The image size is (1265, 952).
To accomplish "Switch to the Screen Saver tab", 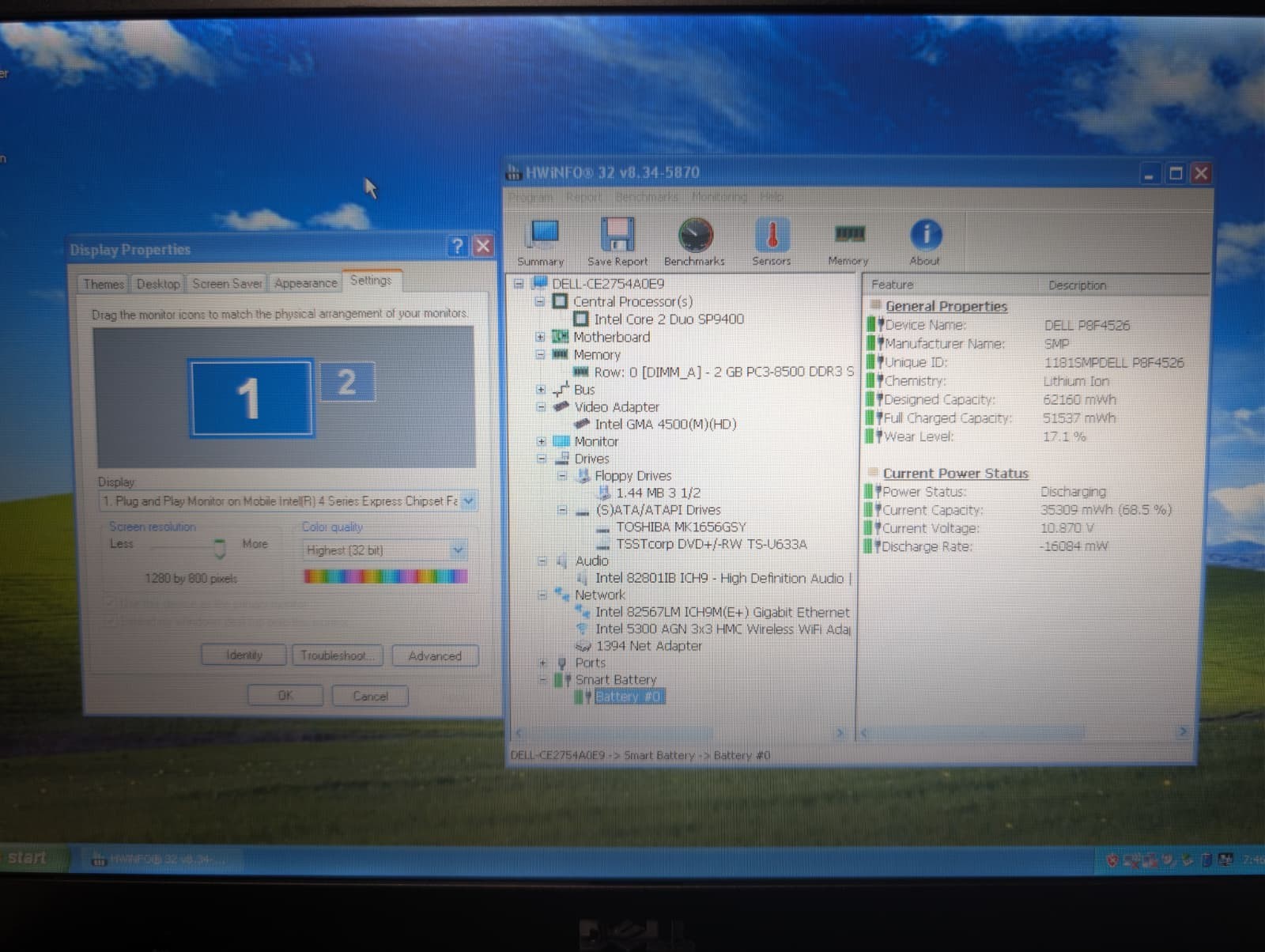I will click(x=227, y=283).
